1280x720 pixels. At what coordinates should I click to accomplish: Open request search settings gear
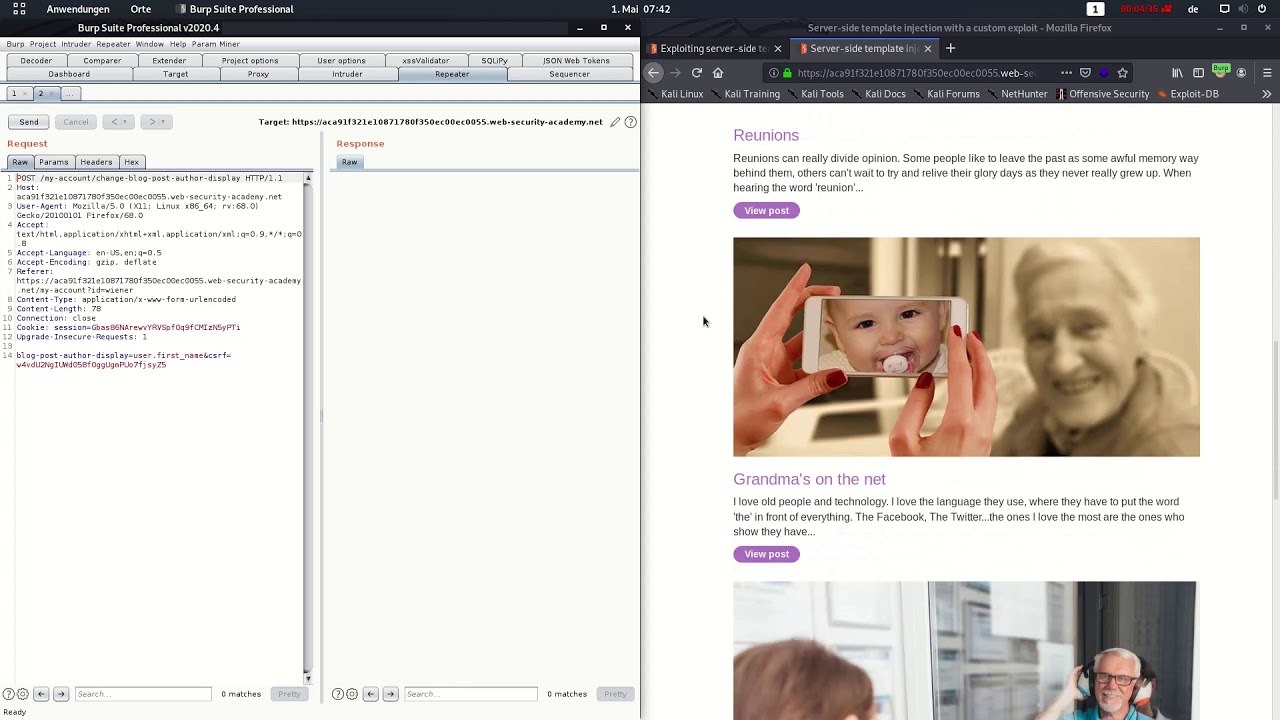pos(23,694)
